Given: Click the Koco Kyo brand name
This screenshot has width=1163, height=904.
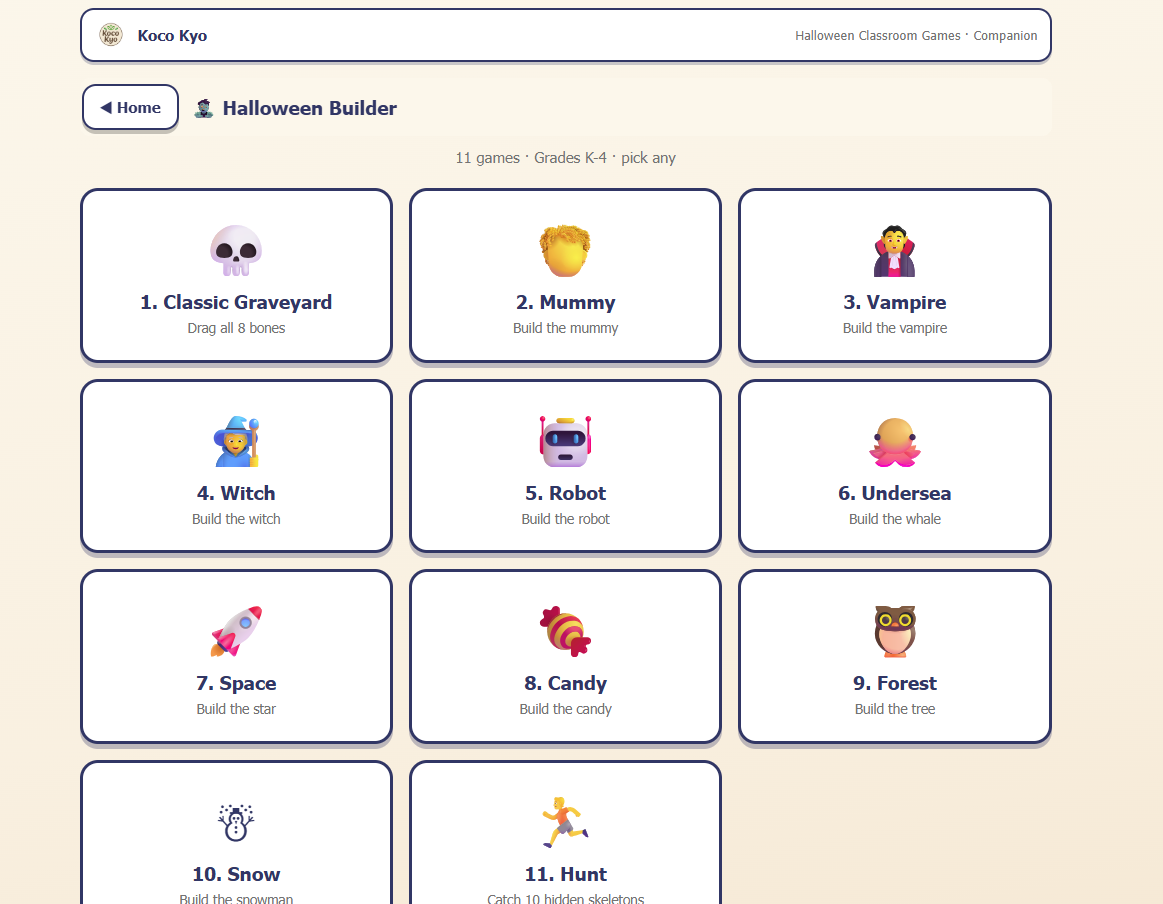Looking at the screenshot, I should coord(172,36).
